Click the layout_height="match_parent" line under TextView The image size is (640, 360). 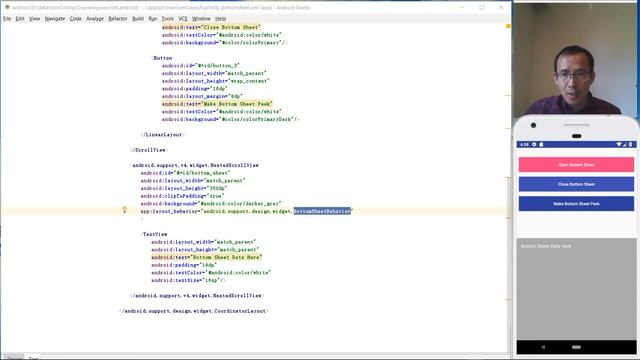(205, 249)
